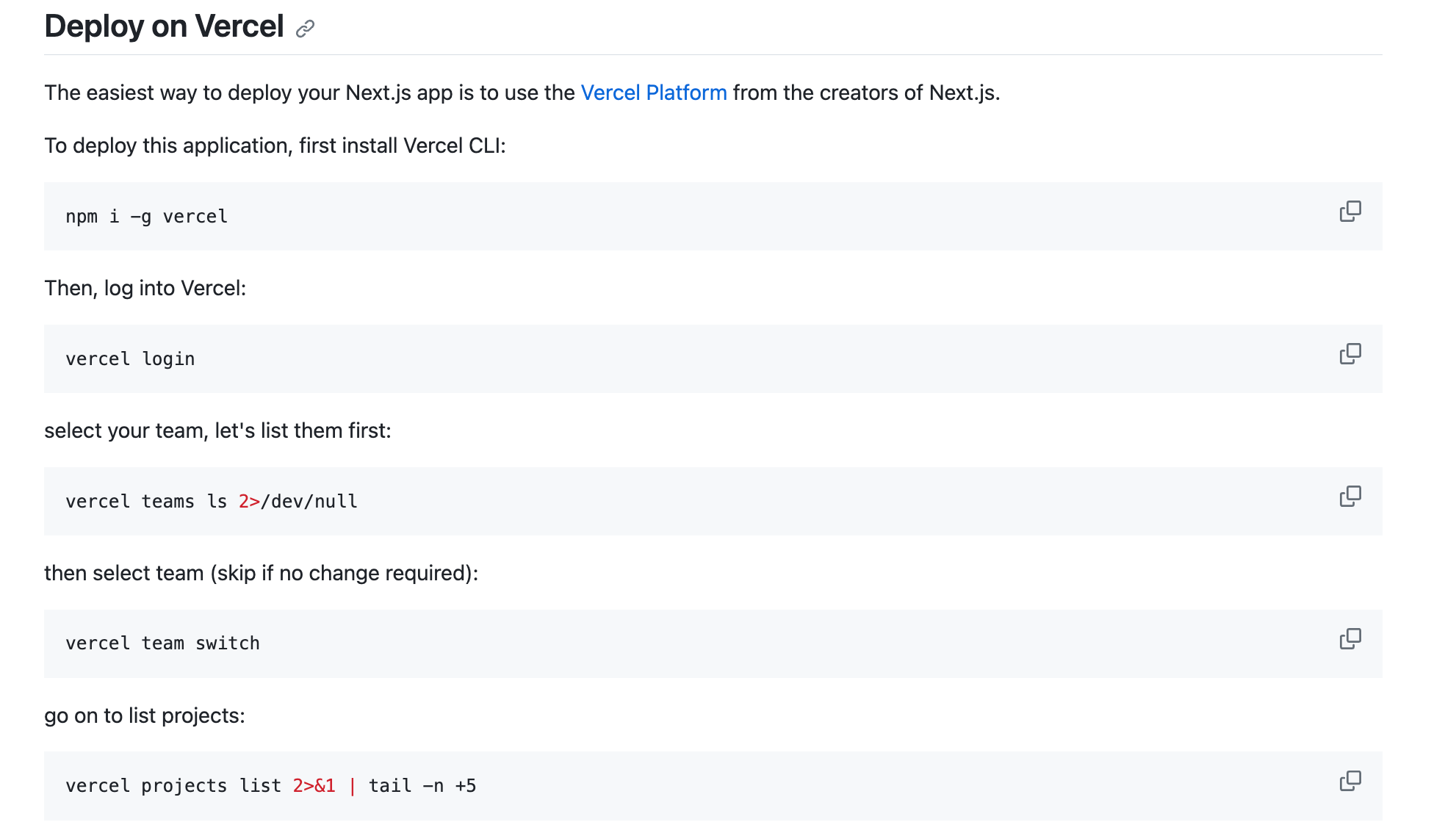Click the "vercel team switch" code block
The height and width of the screenshot is (833, 1456).
tap(162, 643)
